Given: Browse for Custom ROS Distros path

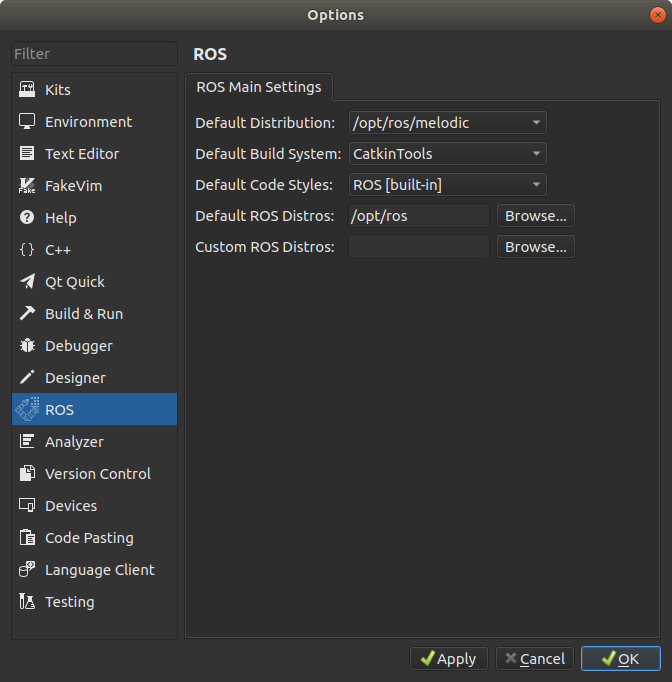Looking at the screenshot, I should click(x=536, y=247).
